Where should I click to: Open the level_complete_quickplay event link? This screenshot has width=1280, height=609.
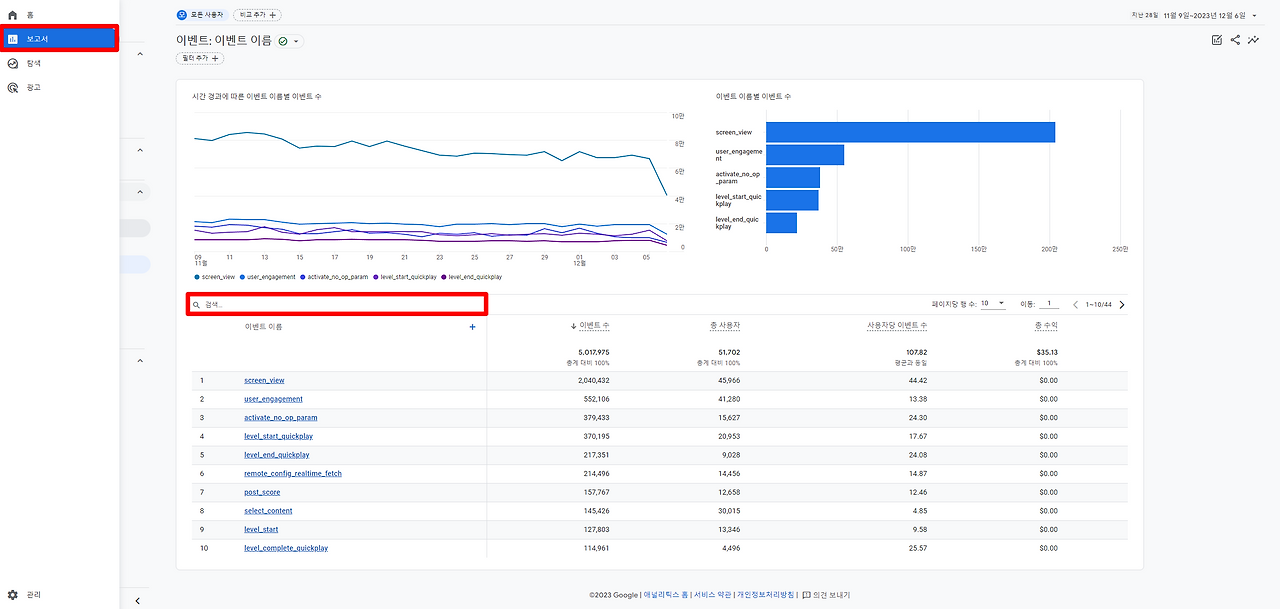click(286, 548)
